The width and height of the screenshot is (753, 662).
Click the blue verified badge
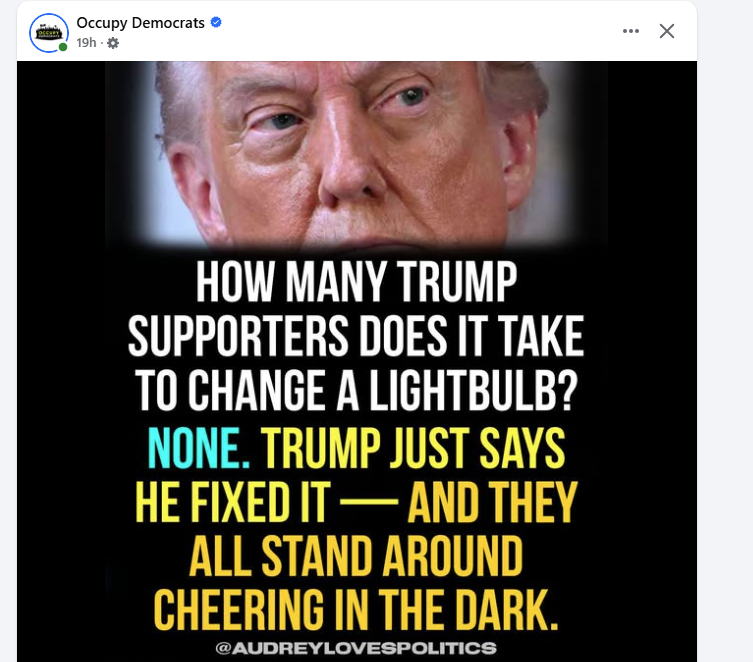click(216, 22)
